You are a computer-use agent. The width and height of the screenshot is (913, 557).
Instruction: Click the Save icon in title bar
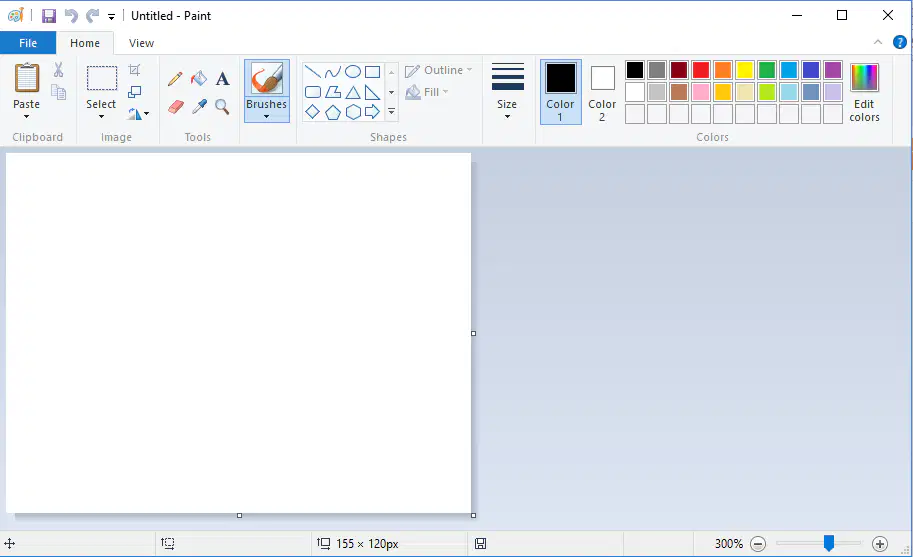coord(49,16)
